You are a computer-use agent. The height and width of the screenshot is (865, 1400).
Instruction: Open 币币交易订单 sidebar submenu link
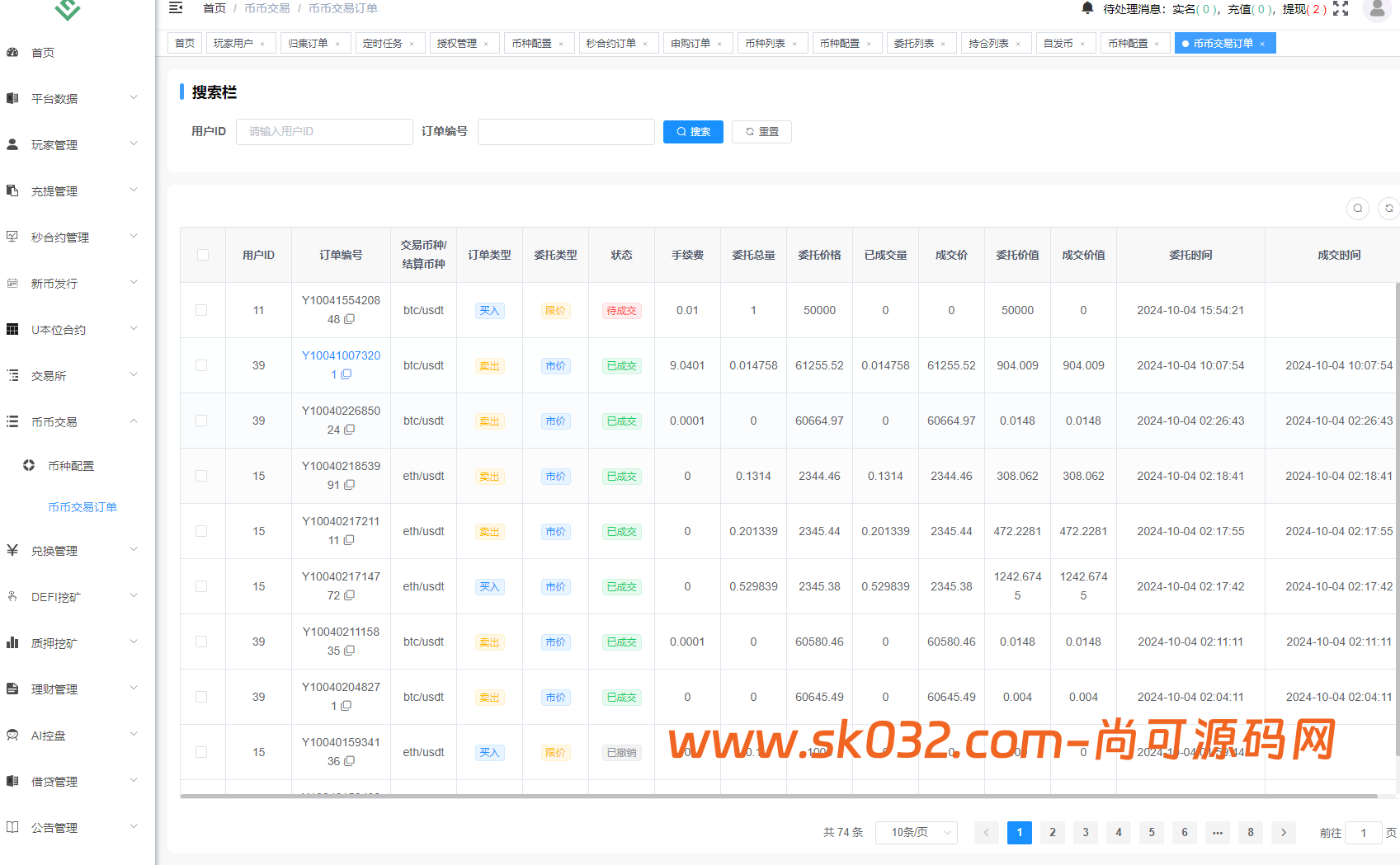point(82,507)
